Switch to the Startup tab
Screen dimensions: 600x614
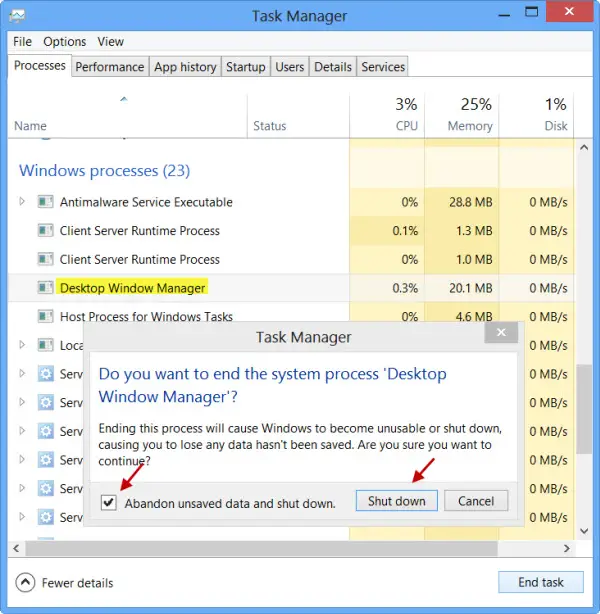click(246, 67)
